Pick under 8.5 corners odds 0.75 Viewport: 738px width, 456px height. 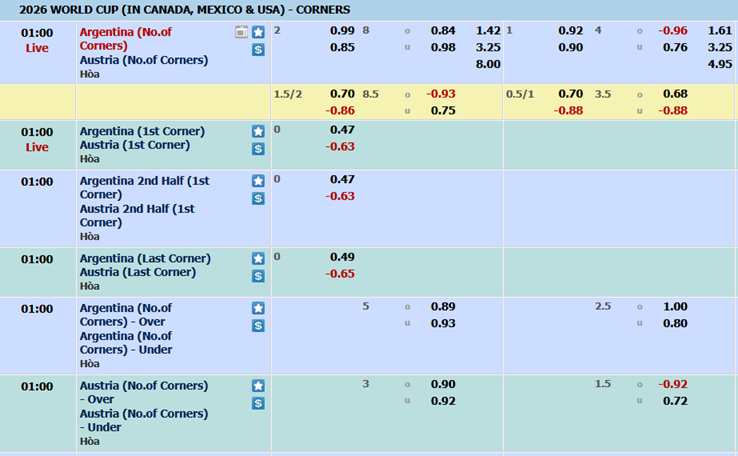pyautogui.click(x=443, y=111)
